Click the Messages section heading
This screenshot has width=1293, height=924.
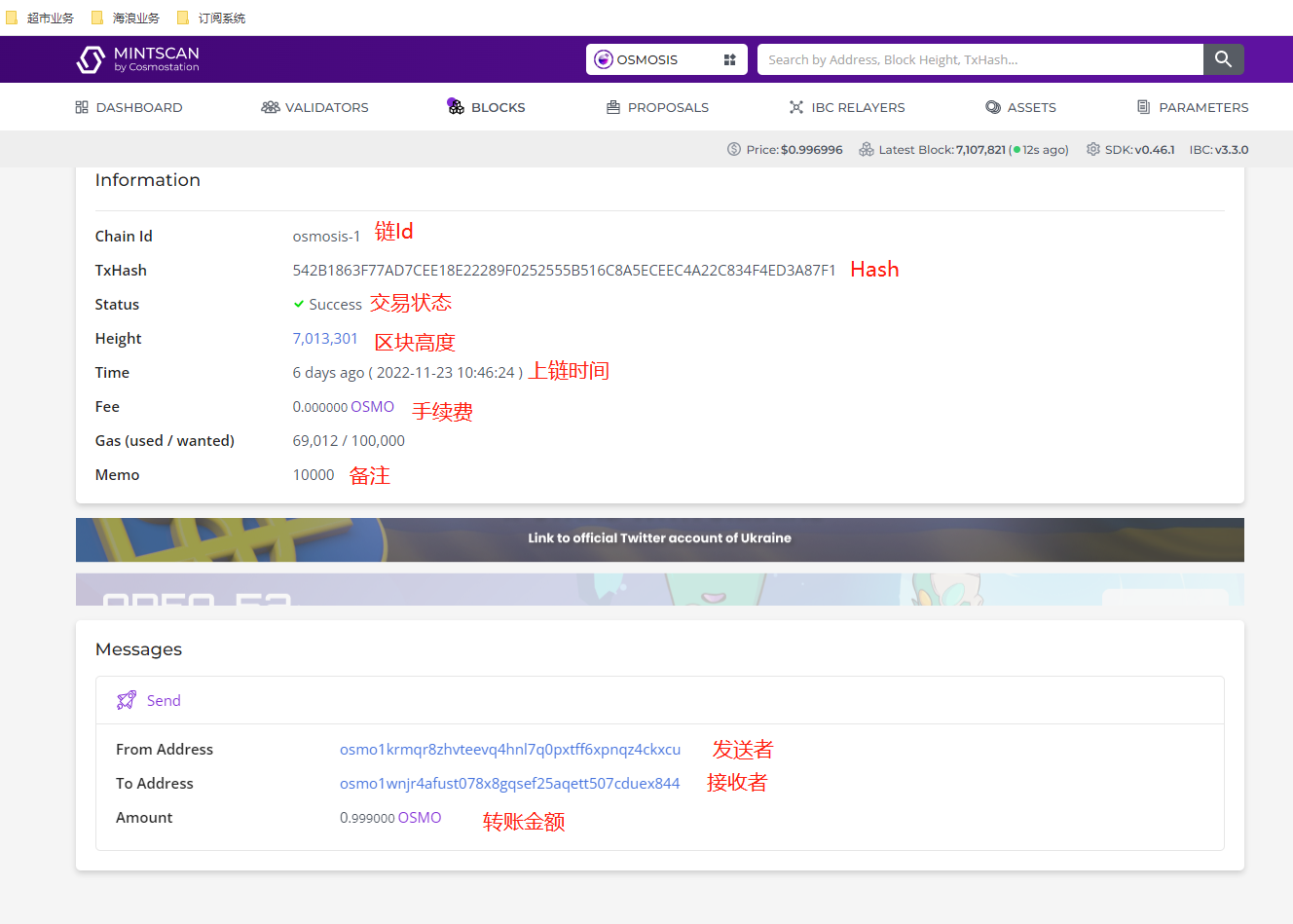coord(138,649)
